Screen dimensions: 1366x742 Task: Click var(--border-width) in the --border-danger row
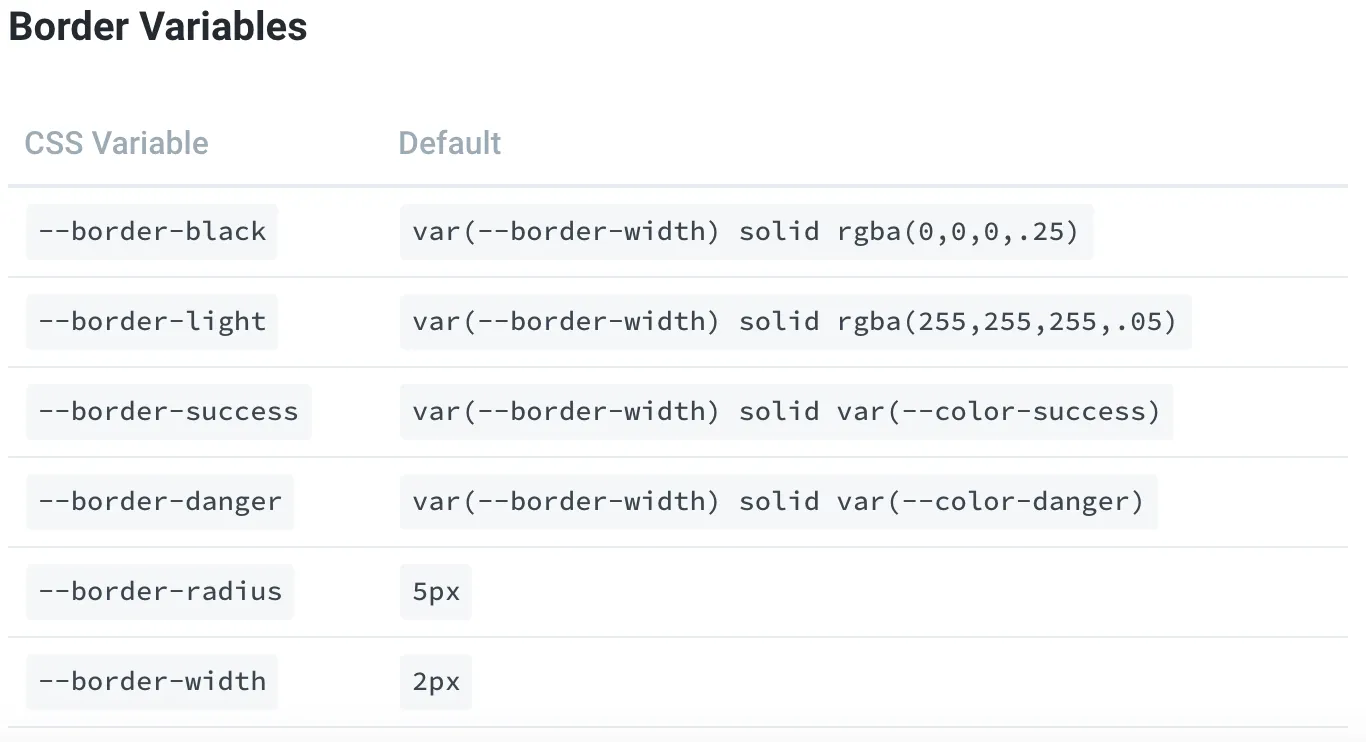point(566,502)
